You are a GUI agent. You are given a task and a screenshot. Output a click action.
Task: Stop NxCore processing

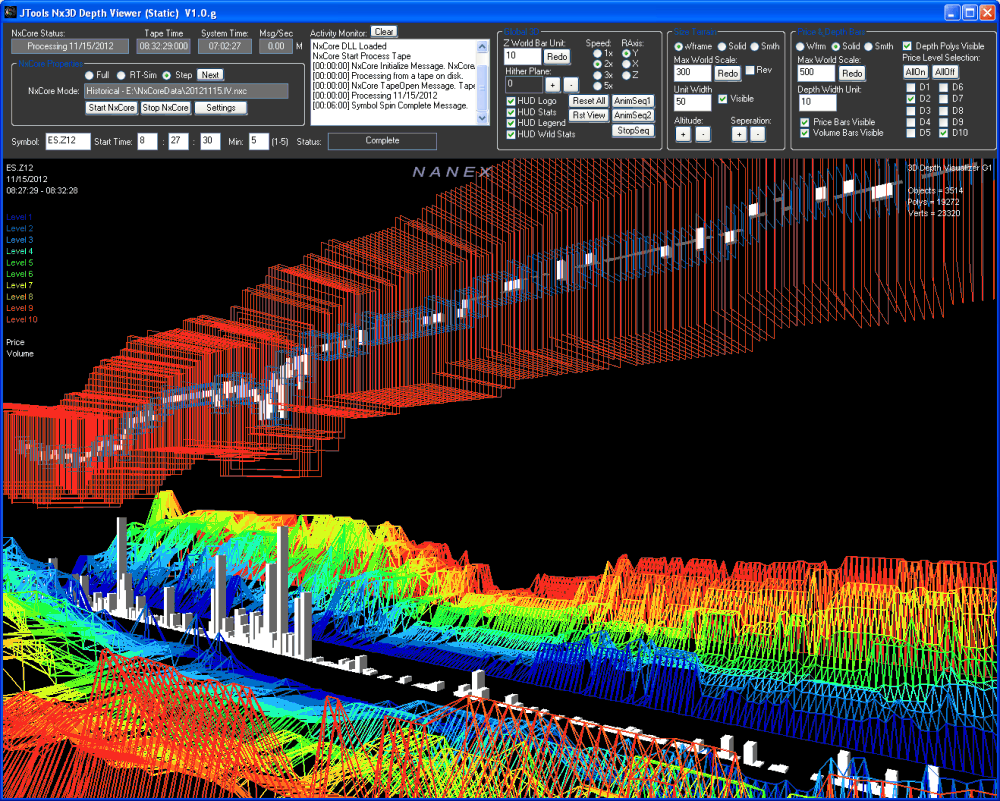(x=165, y=108)
